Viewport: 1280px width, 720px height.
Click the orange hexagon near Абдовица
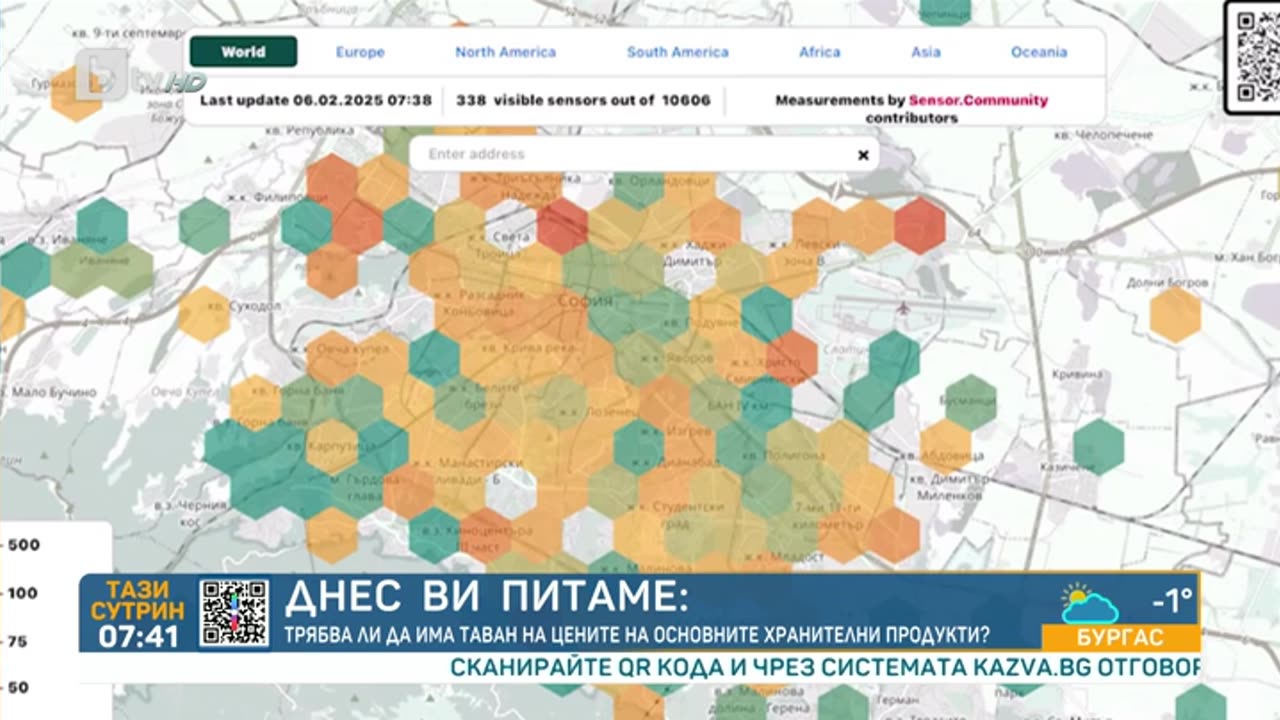coord(945,447)
